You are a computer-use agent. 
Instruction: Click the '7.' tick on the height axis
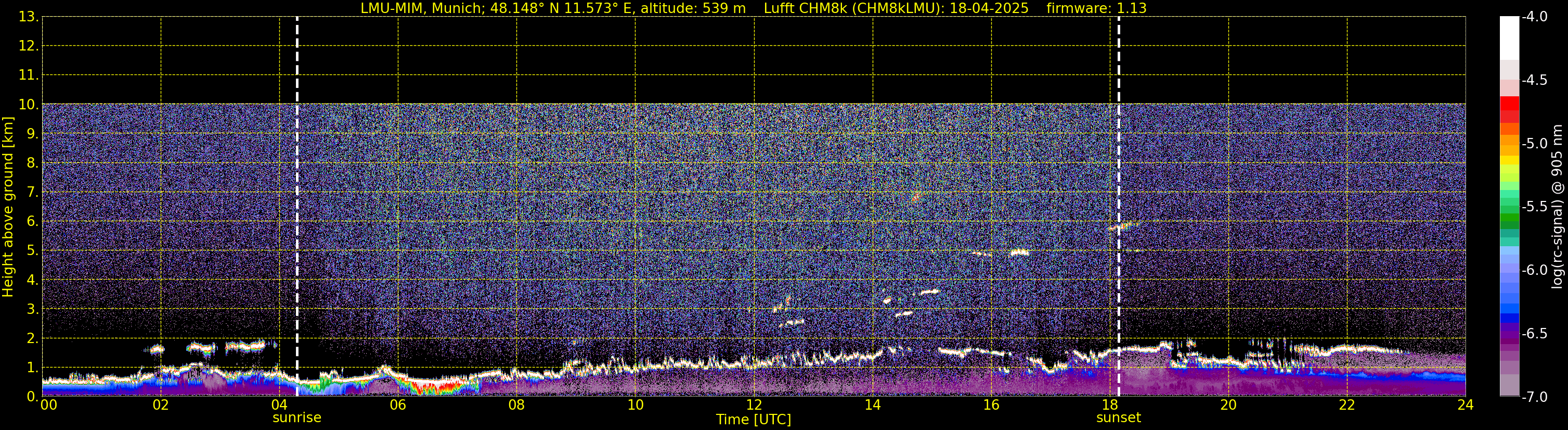point(32,193)
